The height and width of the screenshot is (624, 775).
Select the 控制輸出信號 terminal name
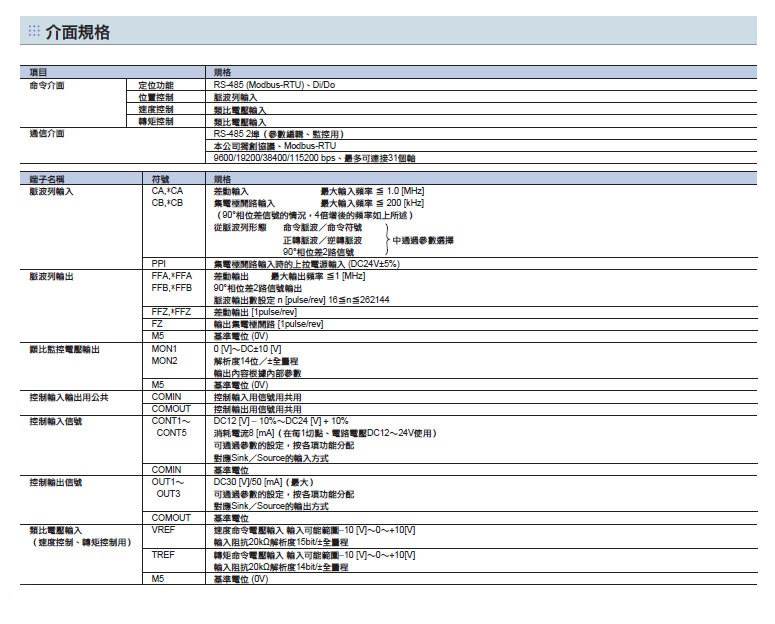coord(56,482)
